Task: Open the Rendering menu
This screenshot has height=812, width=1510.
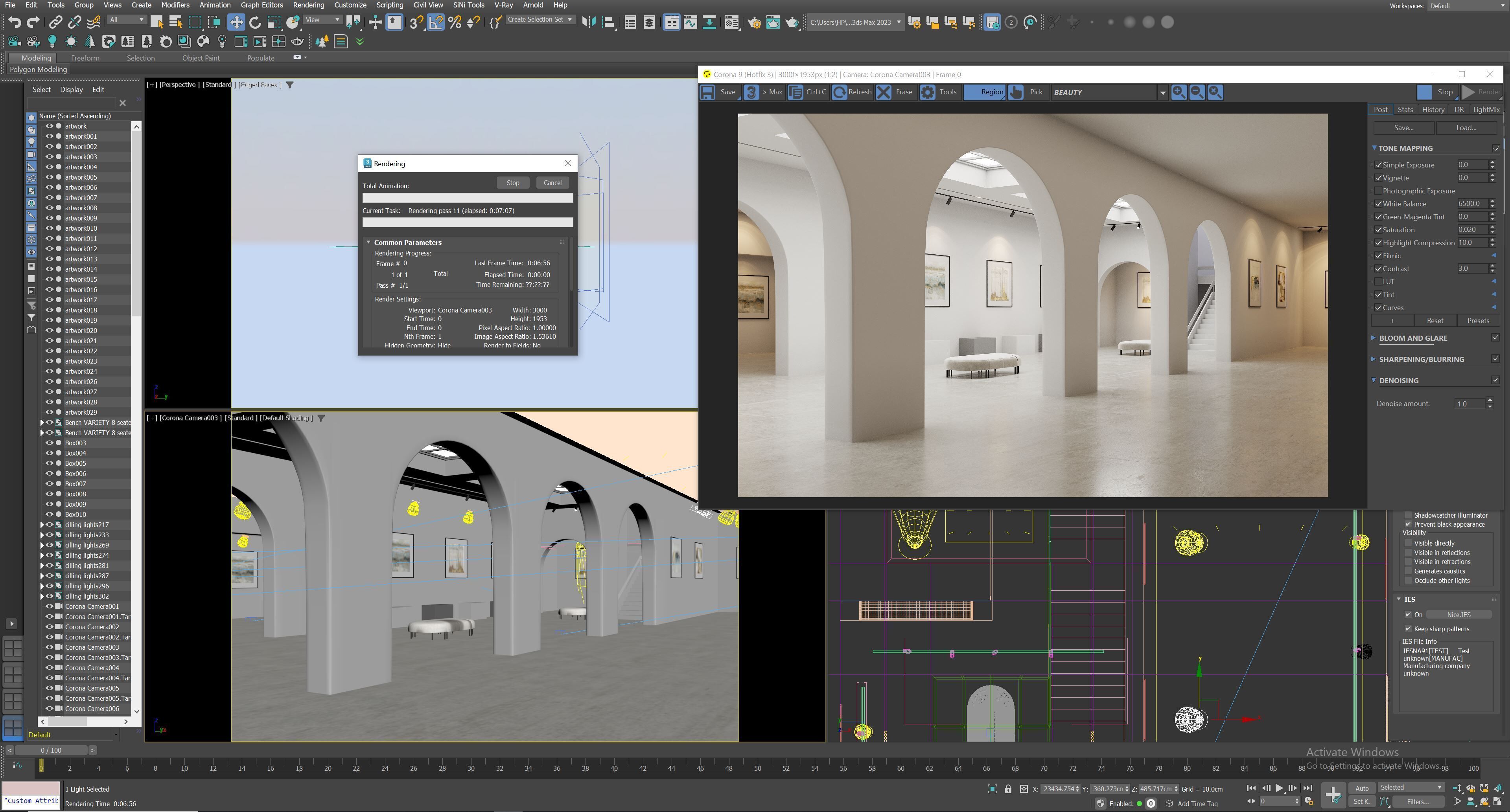Action: coord(308,5)
